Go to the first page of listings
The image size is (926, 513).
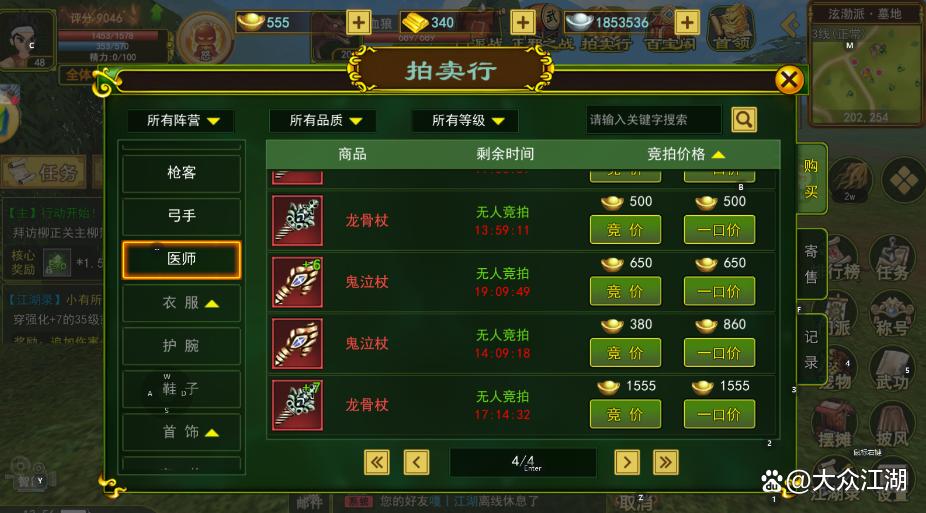[377, 462]
